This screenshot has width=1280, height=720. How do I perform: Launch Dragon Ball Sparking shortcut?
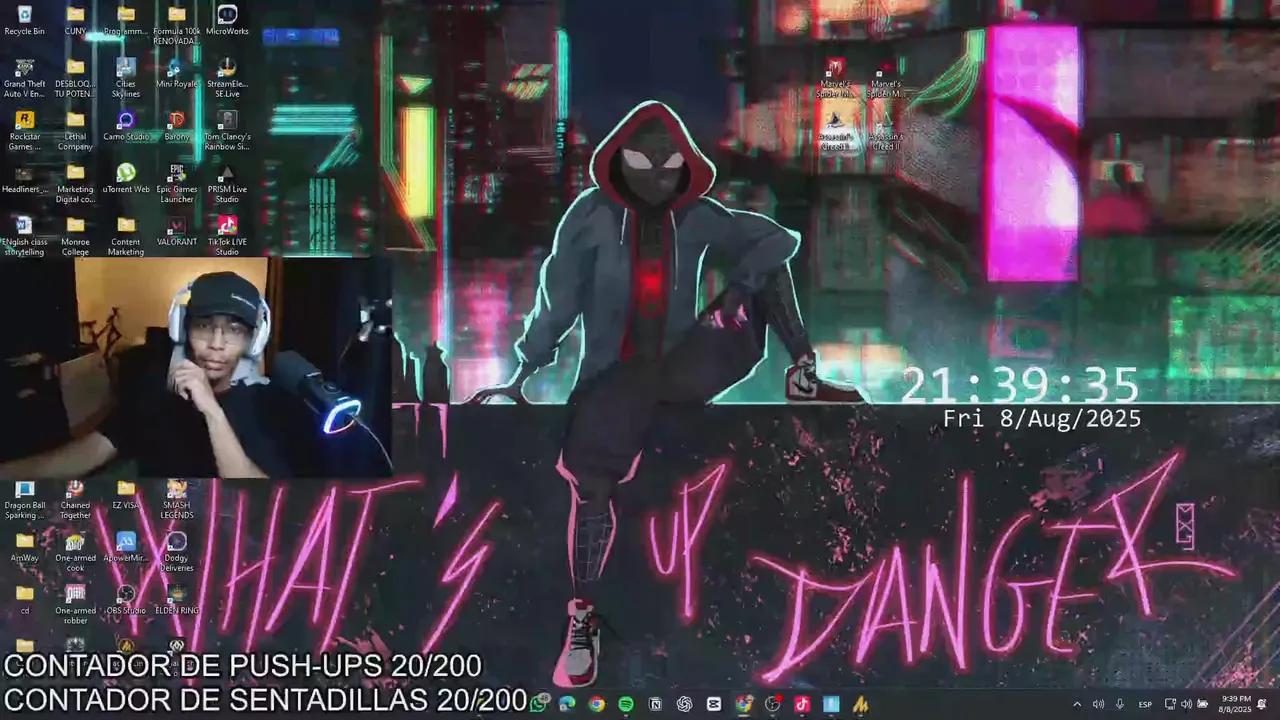[x=24, y=499]
